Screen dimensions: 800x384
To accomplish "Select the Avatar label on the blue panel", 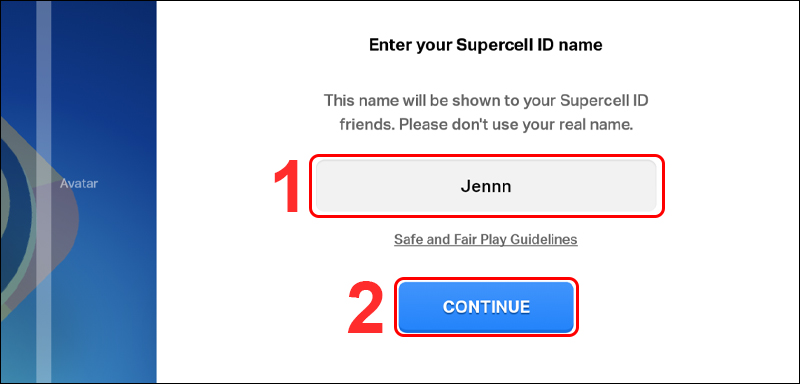I will click(79, 183).
